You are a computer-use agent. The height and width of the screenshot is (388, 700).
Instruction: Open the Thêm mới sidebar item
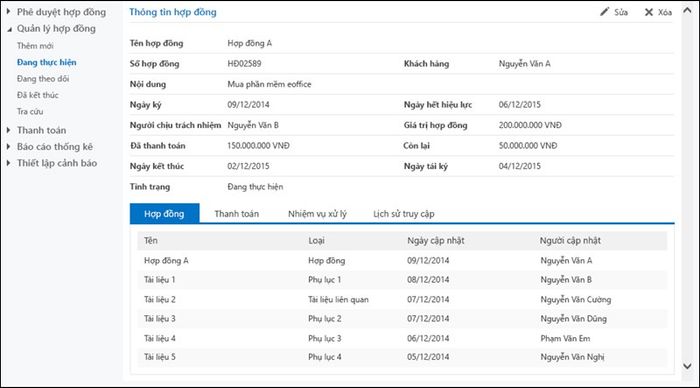tap(35, 46)
